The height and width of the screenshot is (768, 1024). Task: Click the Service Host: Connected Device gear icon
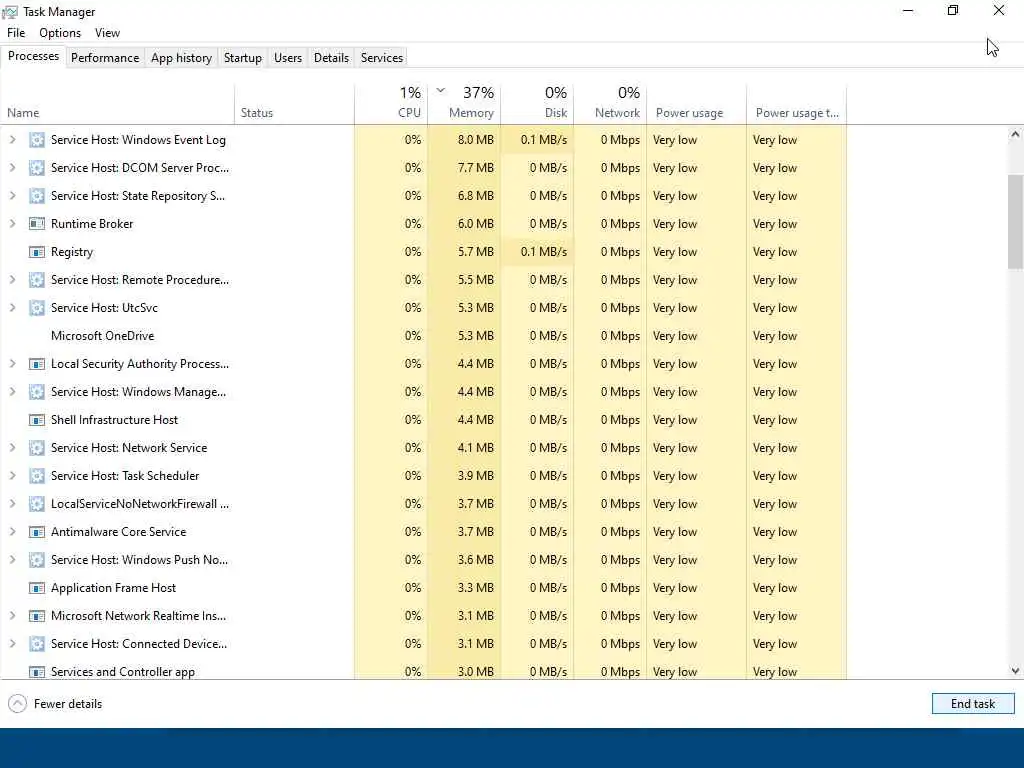click(x=37, y=644)
